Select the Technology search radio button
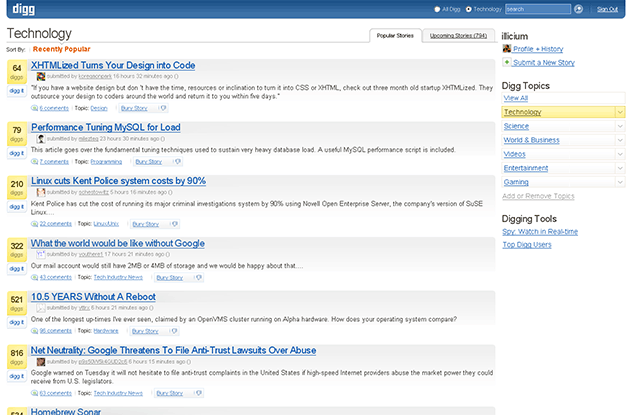Image resolution: width=632 pixels, height=415 pixels. coord(468,9)
